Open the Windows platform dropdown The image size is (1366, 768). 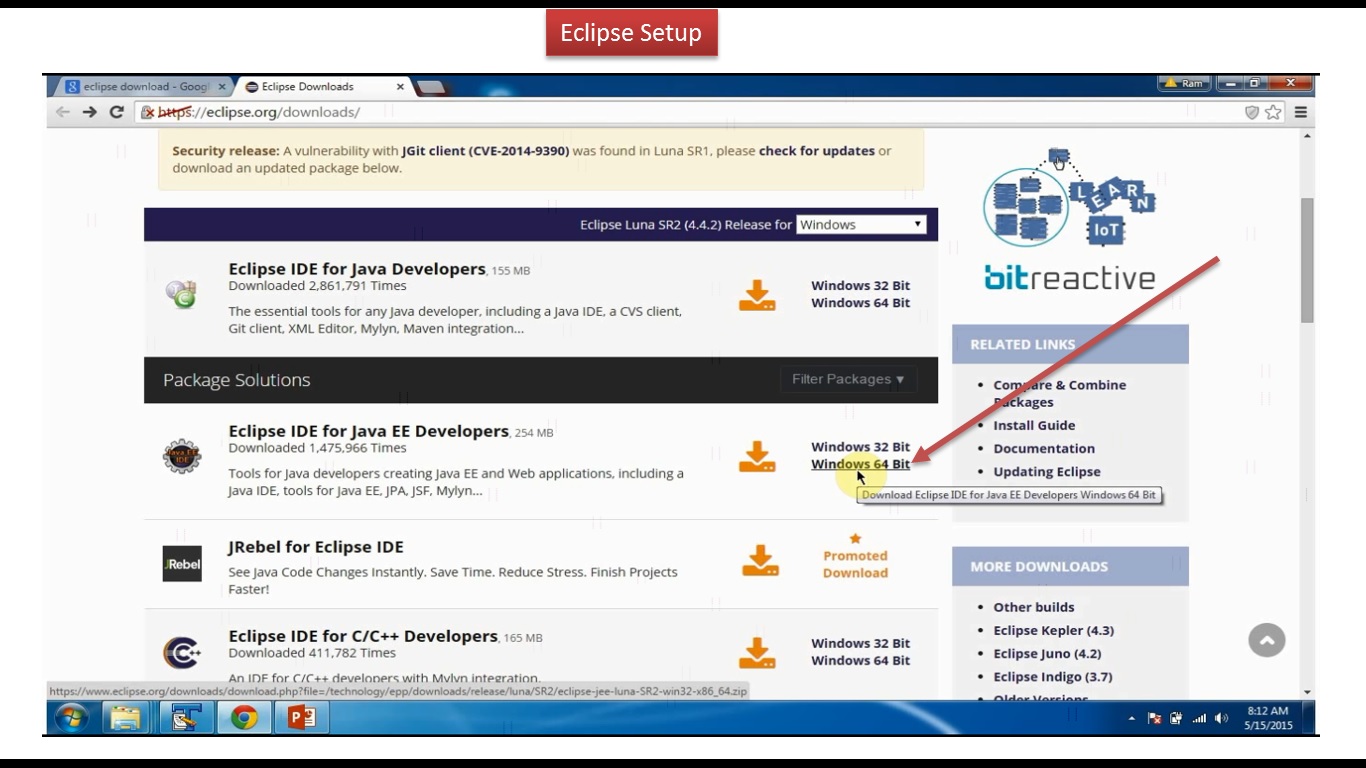click(x=861, y=225)
